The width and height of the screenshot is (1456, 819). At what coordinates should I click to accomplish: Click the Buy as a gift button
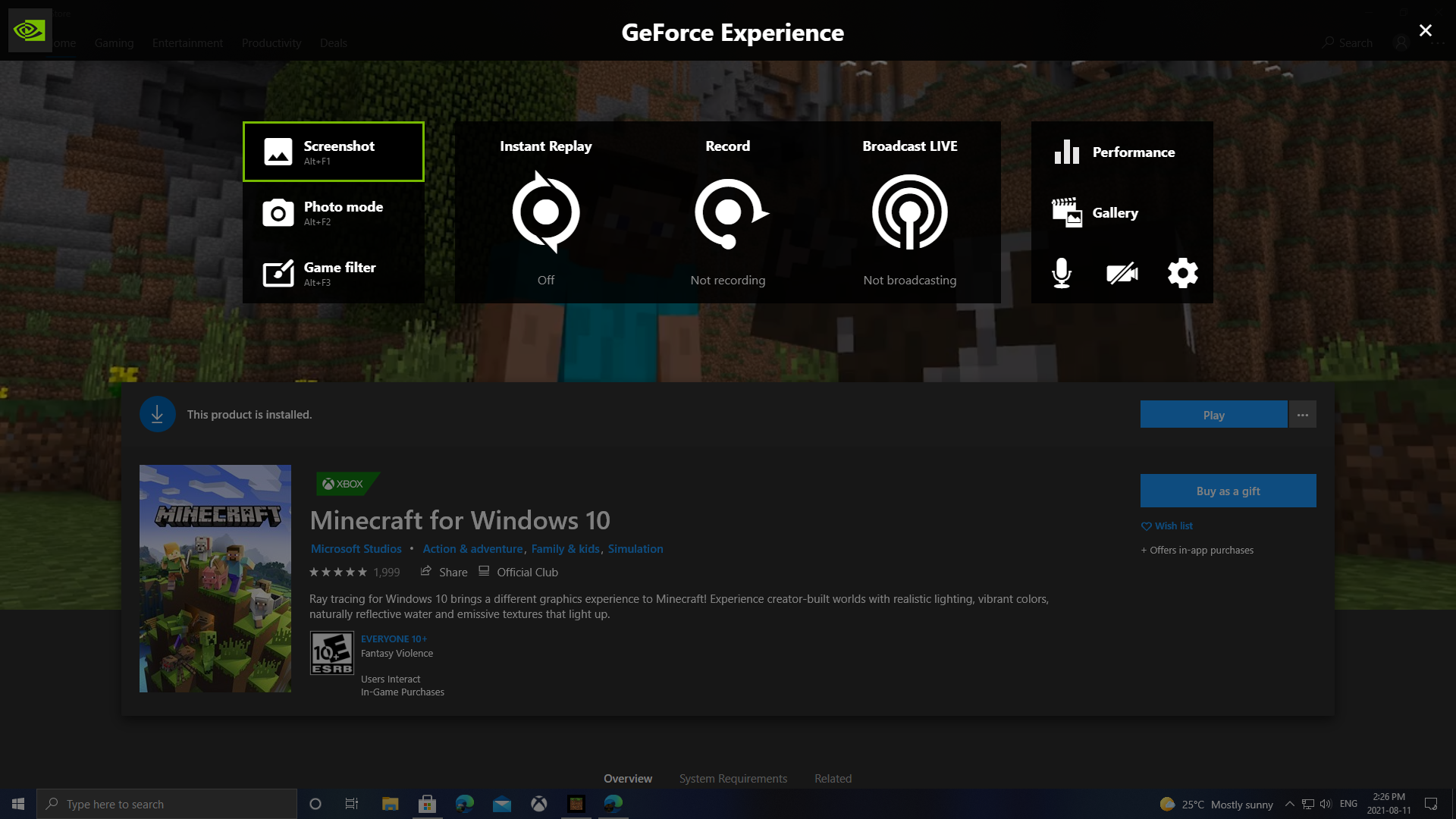[x=1228, y=491]
